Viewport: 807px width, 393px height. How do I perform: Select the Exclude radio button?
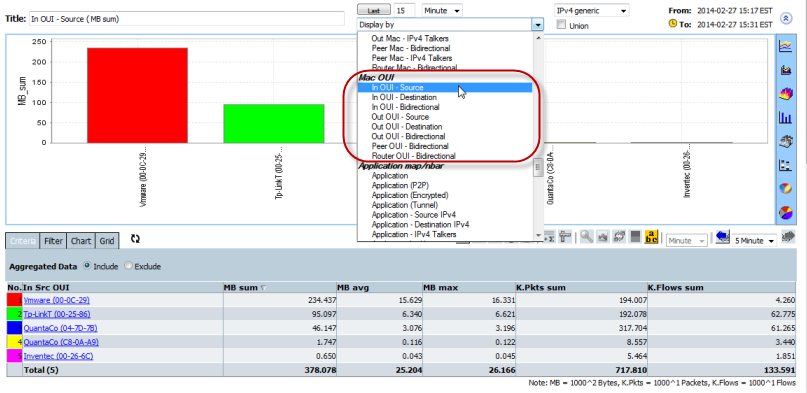coord(128,266)
